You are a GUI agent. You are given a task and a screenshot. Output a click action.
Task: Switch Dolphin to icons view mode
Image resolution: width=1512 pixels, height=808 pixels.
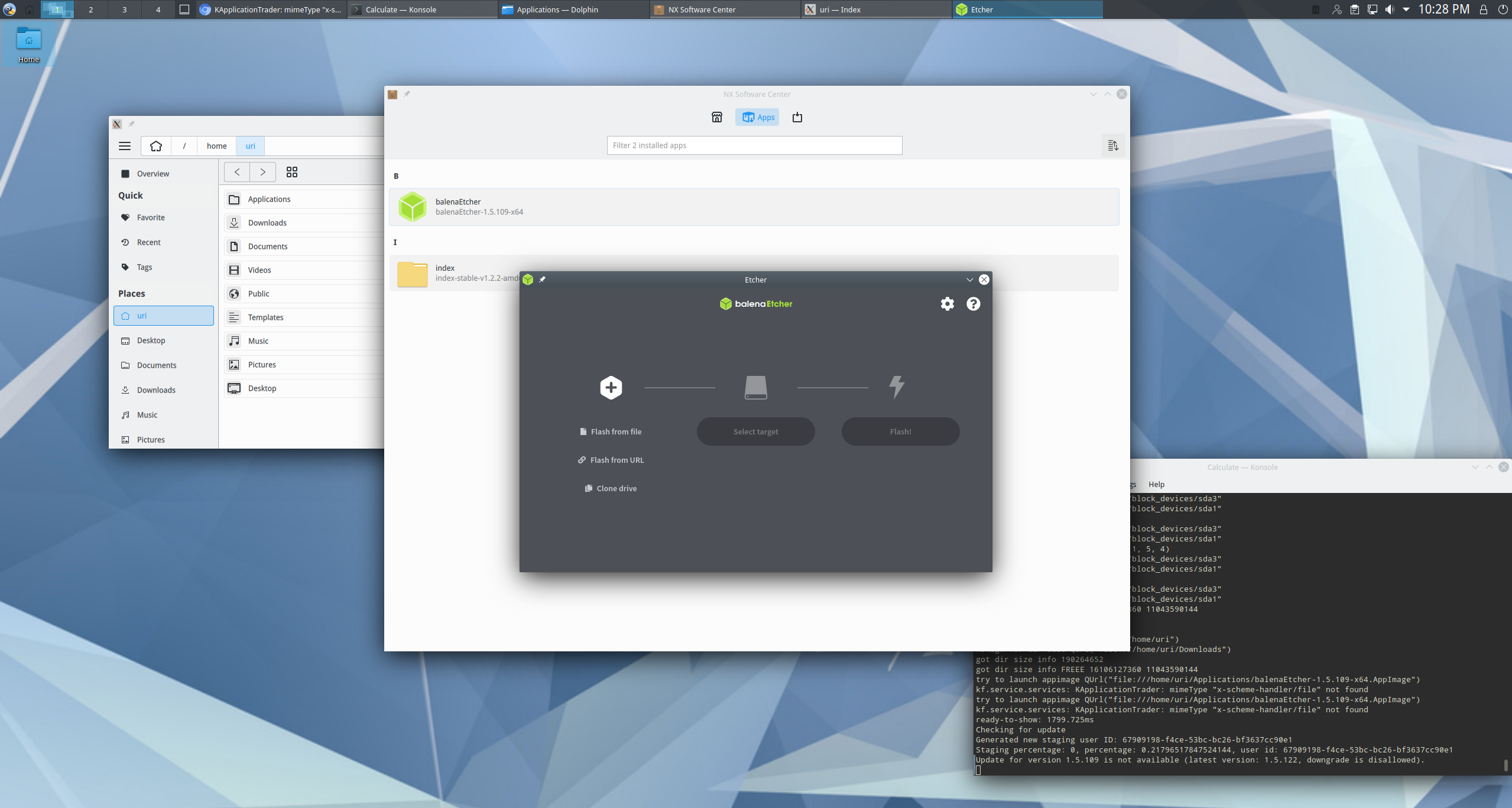pyautogui.click(x=291, y=172)
